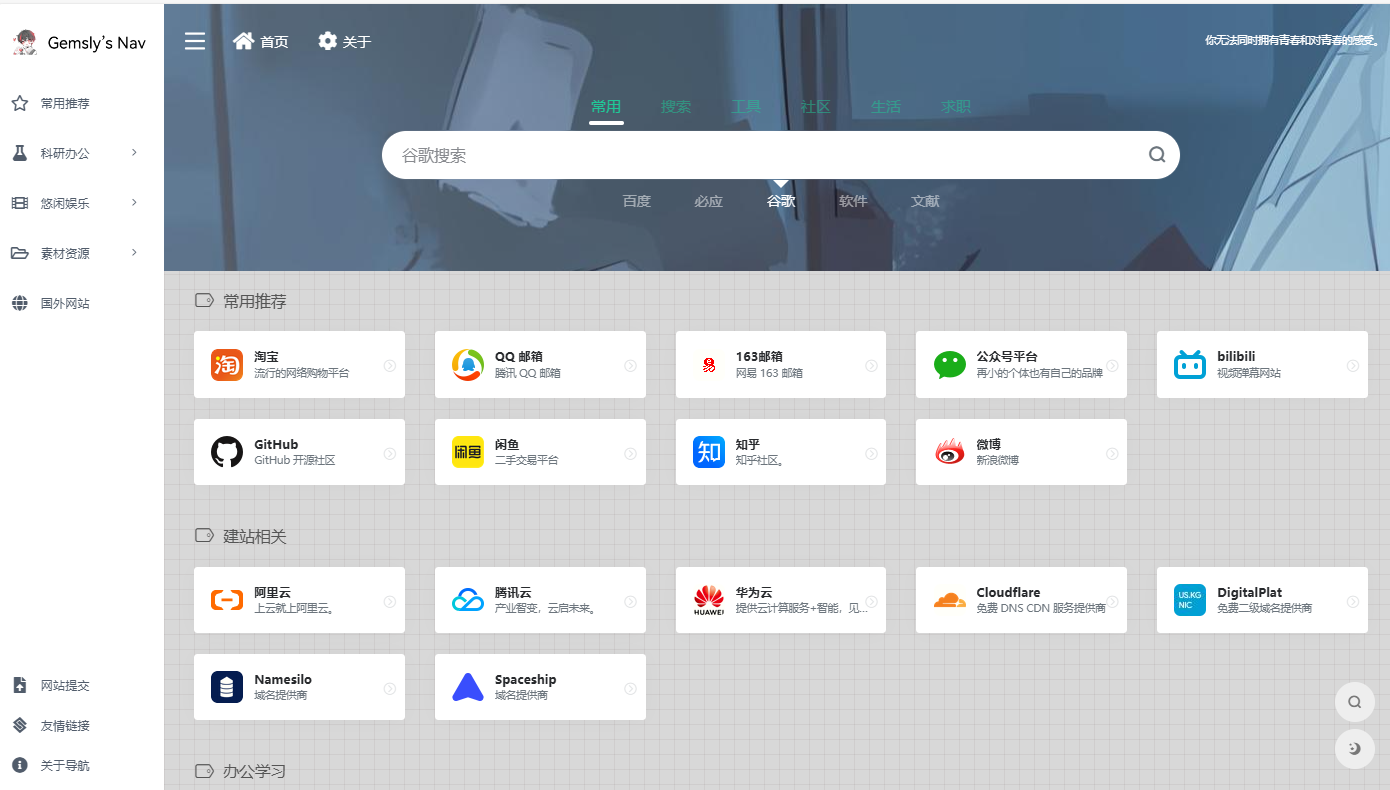Toggle dark mode with the moon button
The image size is (1390, 790).
pyautogui.click(x=1354, y=749)
